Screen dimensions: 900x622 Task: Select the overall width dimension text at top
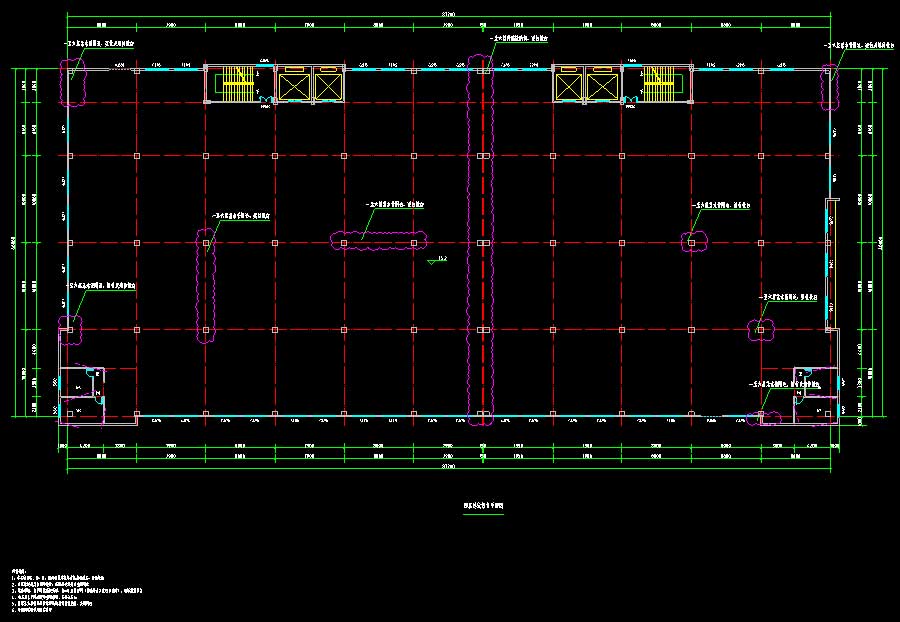coord(447,13)
